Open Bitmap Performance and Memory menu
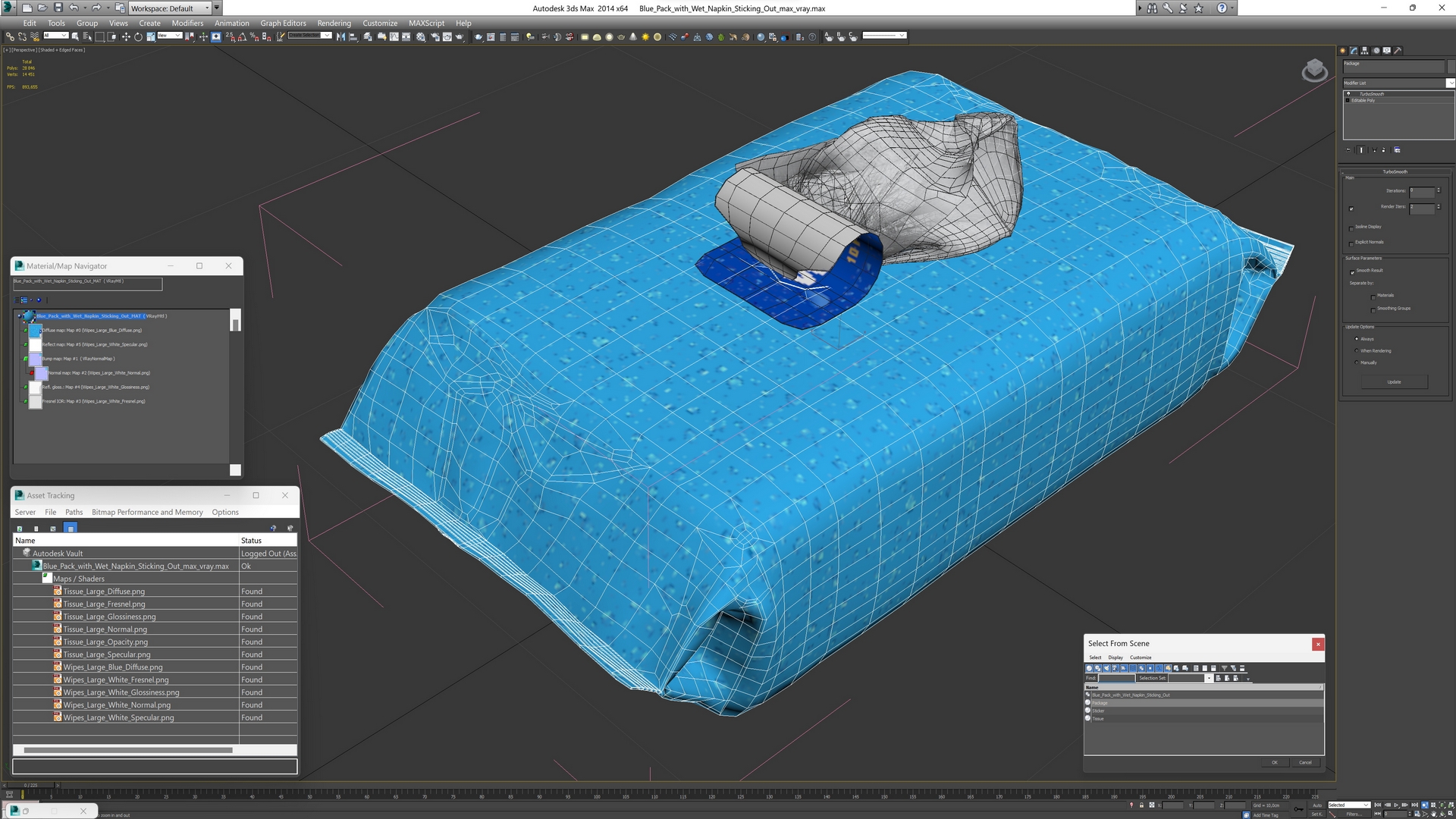This screenshot has width=1456, height=819. tap(147, 512)
